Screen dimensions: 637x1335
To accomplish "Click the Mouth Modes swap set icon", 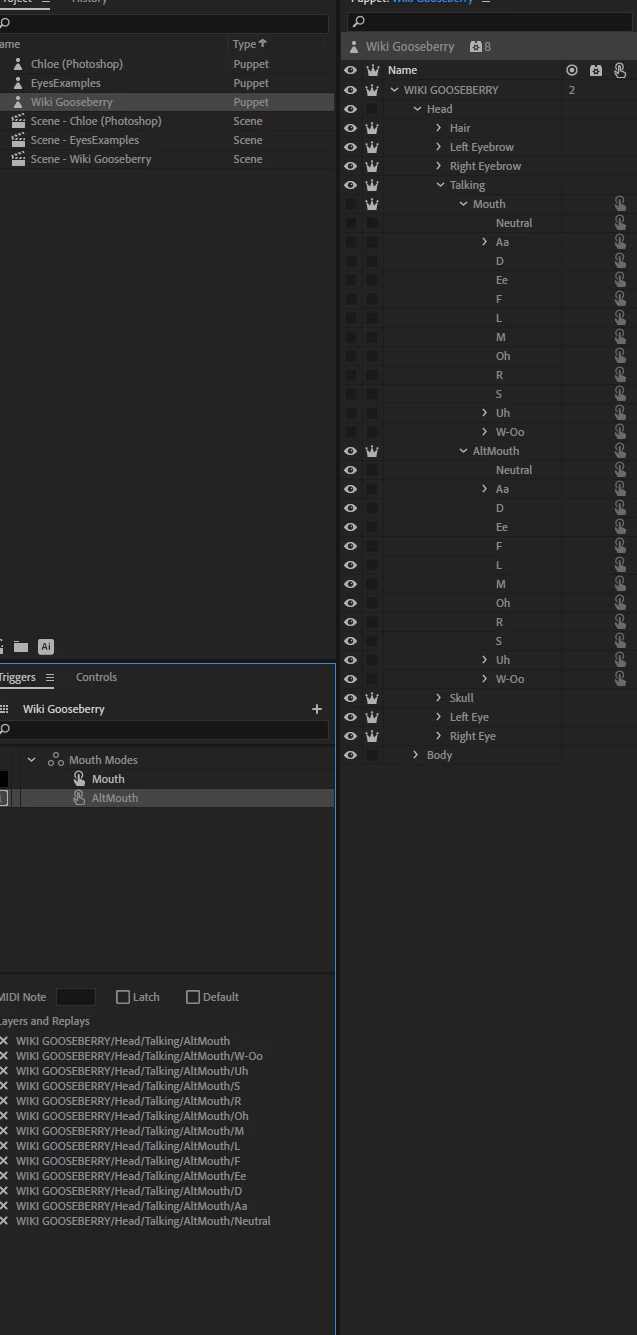I will tap(56, 760).
